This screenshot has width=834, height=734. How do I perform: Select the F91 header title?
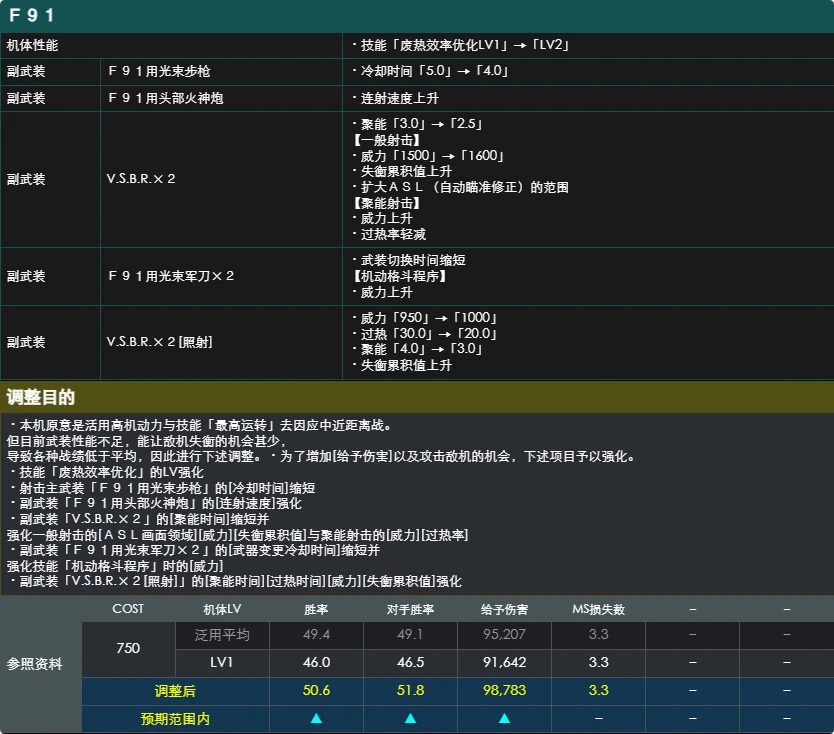tap(32, 15)
